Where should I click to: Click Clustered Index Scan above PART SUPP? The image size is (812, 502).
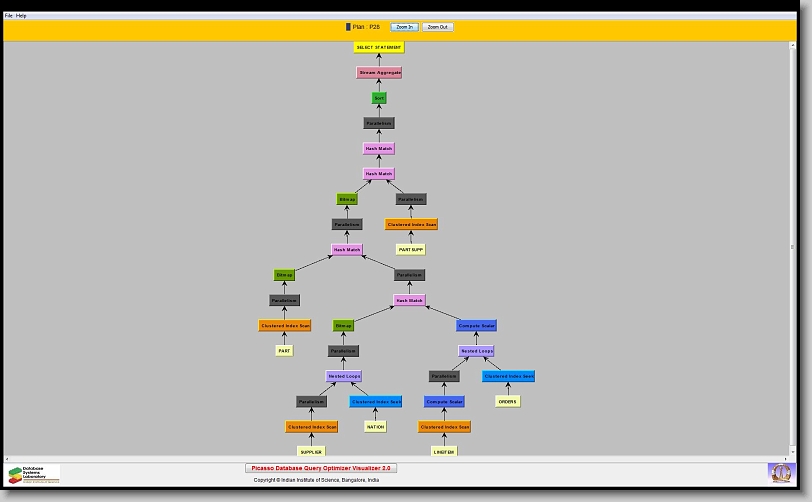tap(411, 225)
